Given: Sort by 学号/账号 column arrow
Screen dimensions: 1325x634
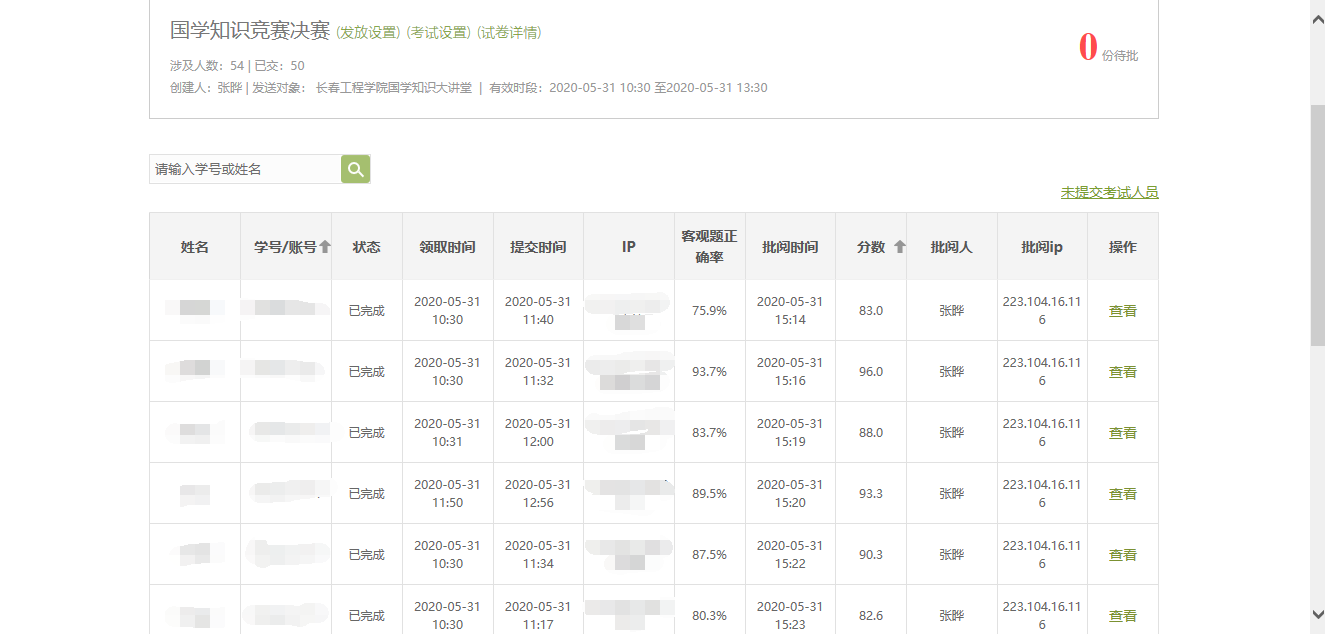Looking at the screenshot, I should [x=325, y=247].
